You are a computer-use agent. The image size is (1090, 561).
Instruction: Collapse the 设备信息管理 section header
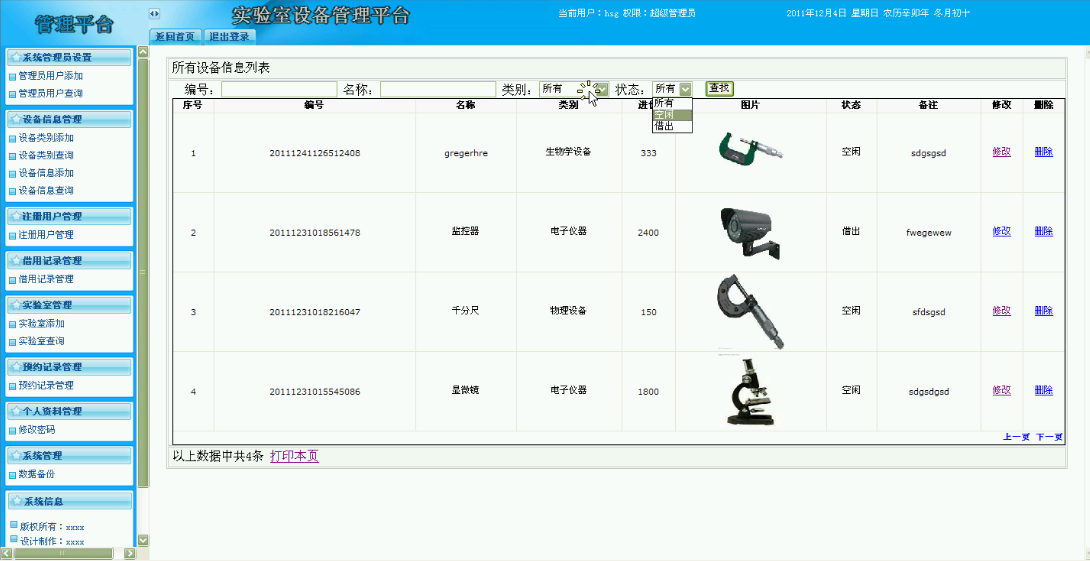[69, 119]
